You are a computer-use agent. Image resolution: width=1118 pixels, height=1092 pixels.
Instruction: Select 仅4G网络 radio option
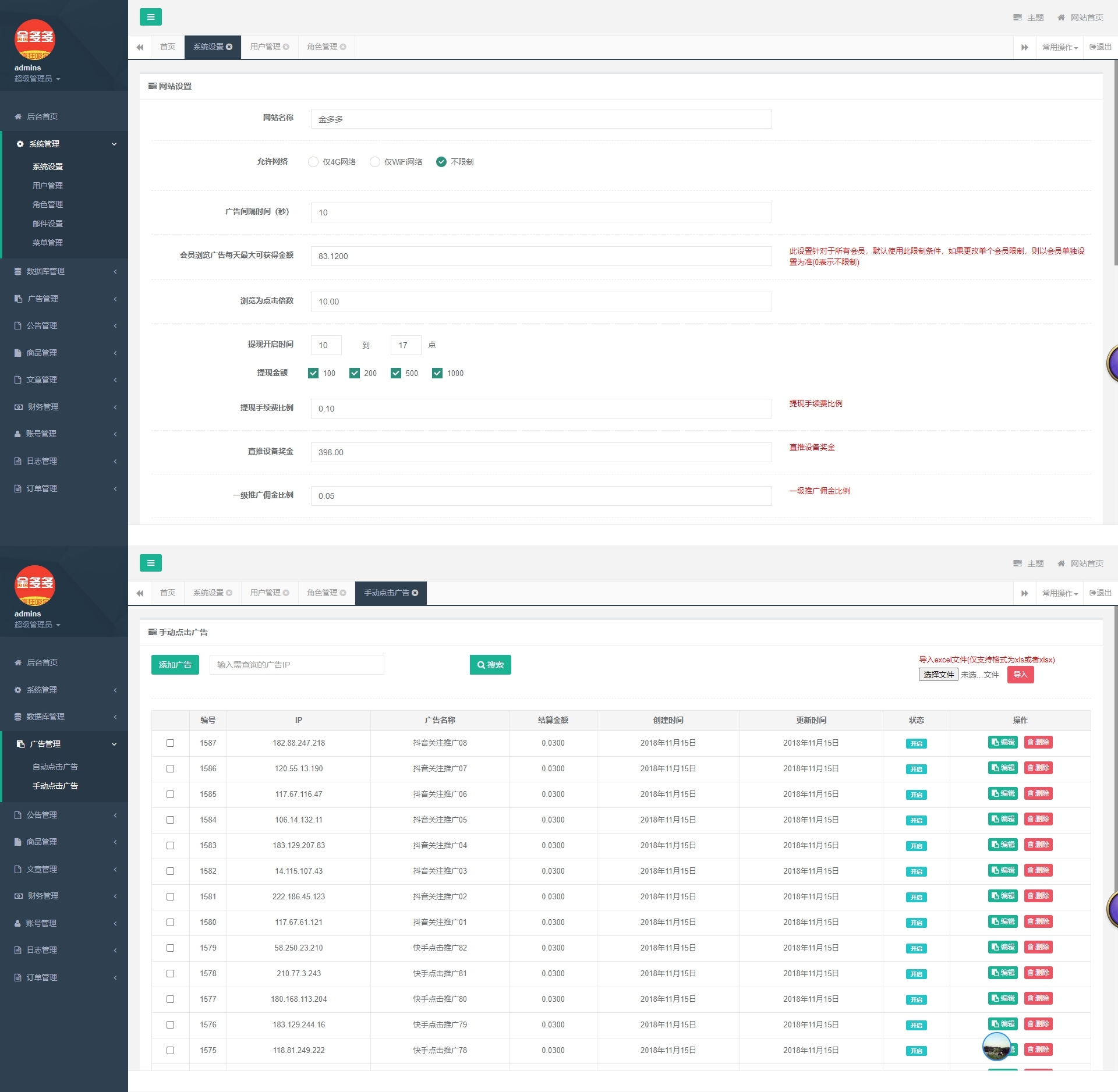[x=313, y=162]
